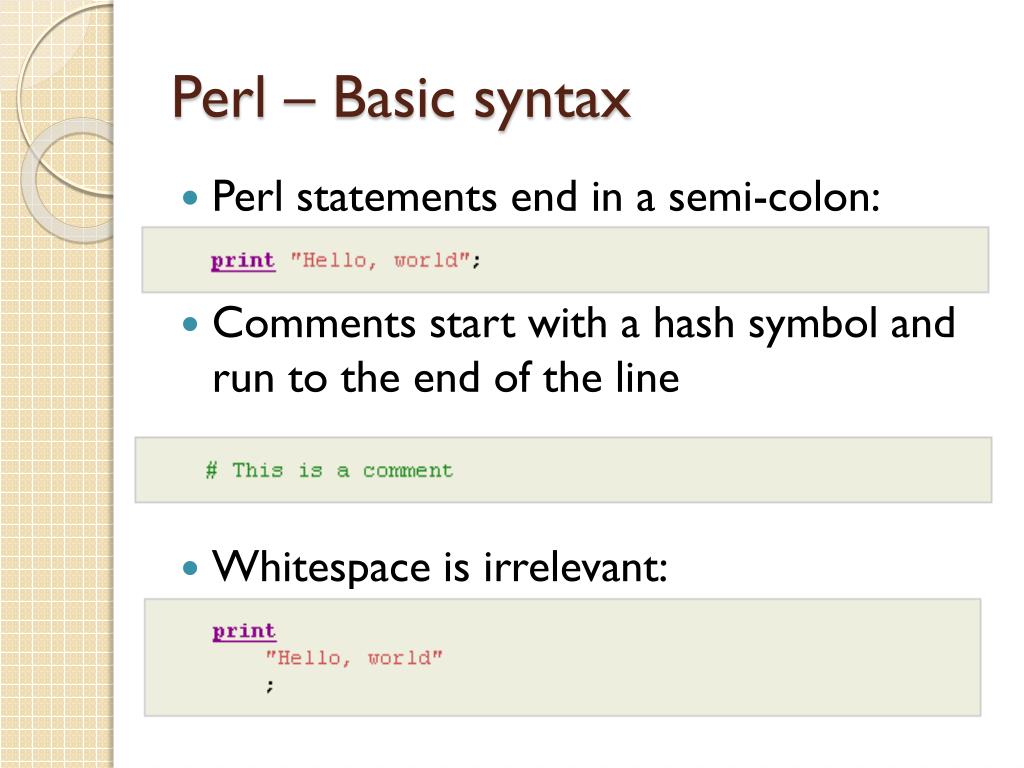The width and height of the screenshot is (1024, 768).
Task: Click the semicolon after "Hello, world" in first box
Action: pyautogui.click(x=477, y=262)
